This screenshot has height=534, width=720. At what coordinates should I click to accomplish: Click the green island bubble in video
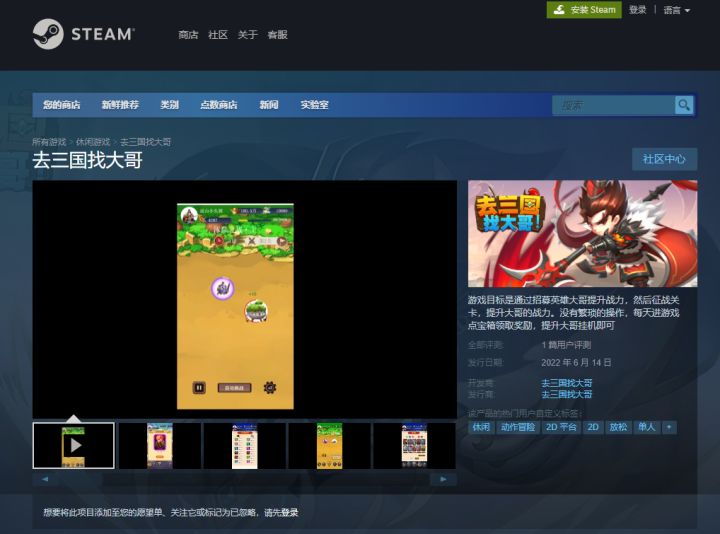pyautogui.click(x=256, y=311)
